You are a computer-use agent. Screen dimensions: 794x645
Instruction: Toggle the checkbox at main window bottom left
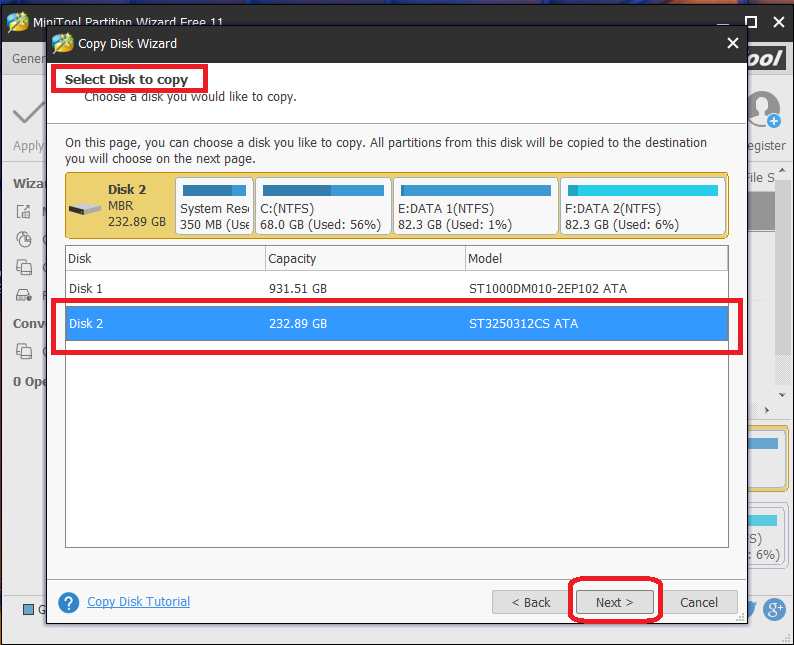click(28, 609)
